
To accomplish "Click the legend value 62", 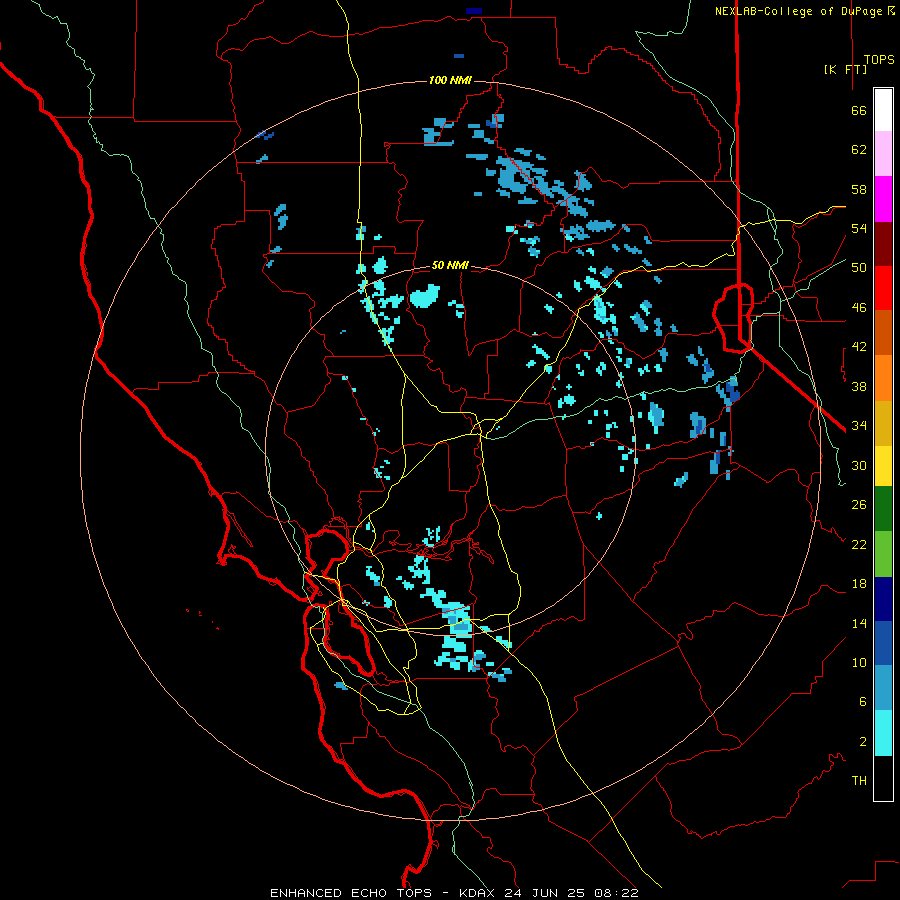I will (859, 150).
